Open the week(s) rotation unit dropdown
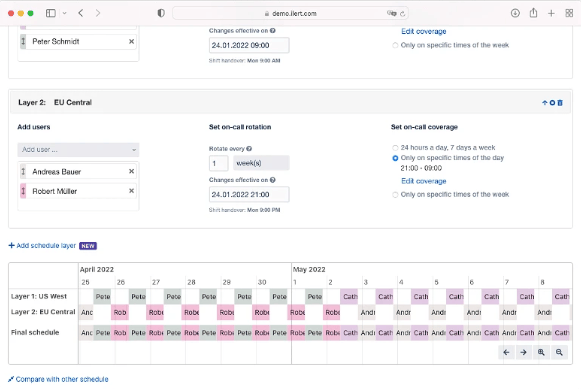Screen dimensions: 581x389 coord(261,163)
